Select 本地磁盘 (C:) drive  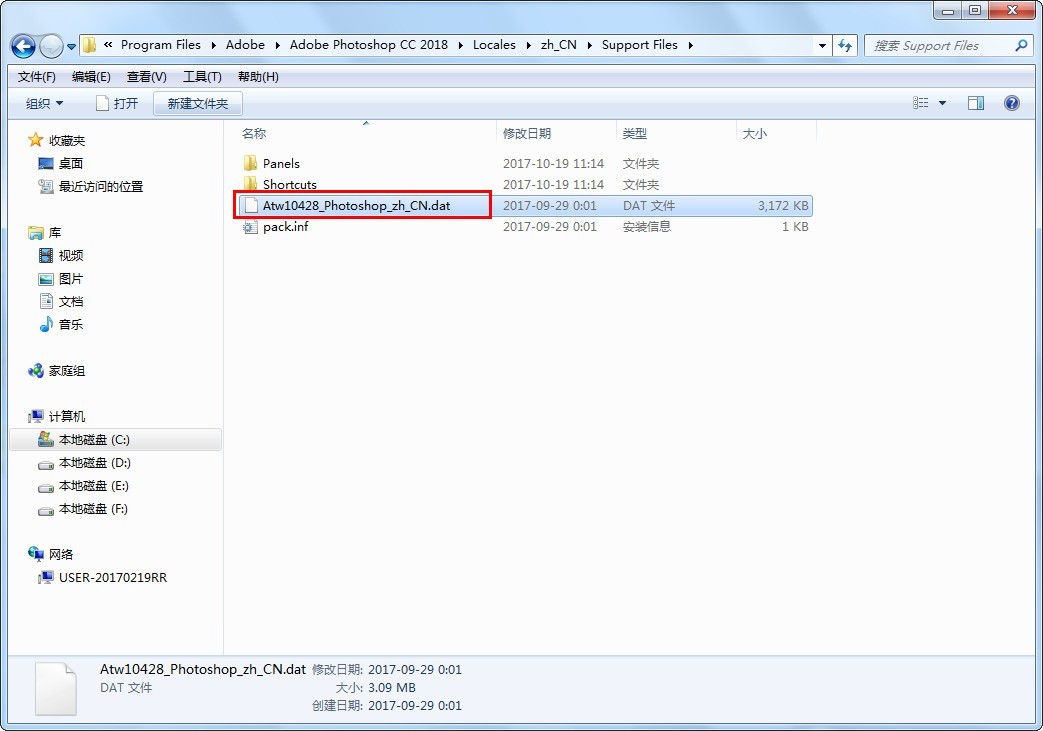click(116, 440)
